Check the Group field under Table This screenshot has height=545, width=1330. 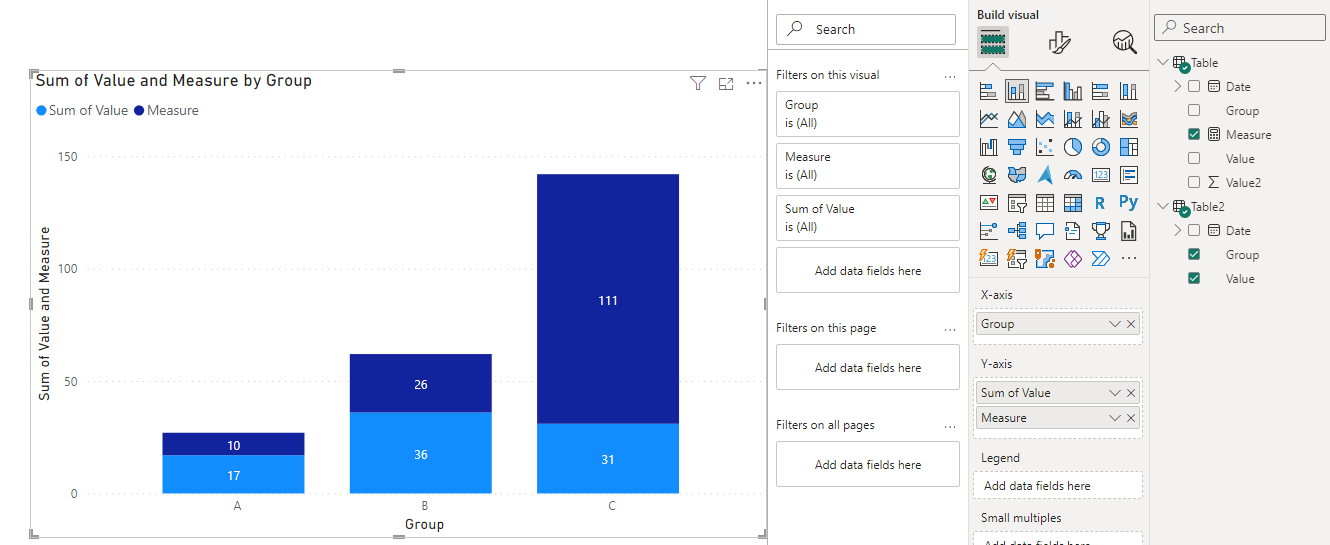(1194, 110)
